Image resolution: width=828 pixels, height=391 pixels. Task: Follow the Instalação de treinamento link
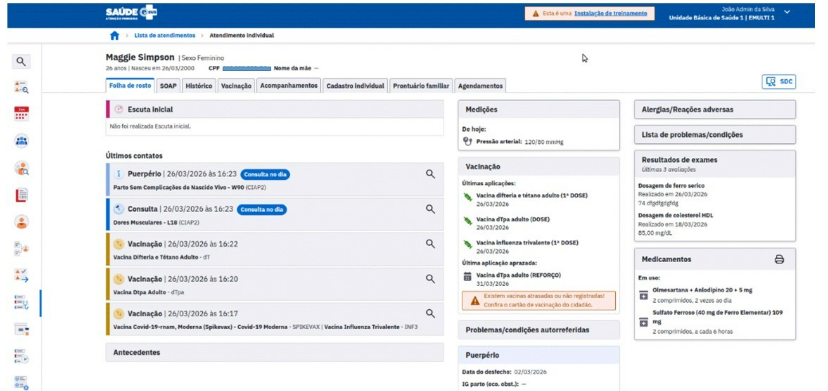click(610, 14)
